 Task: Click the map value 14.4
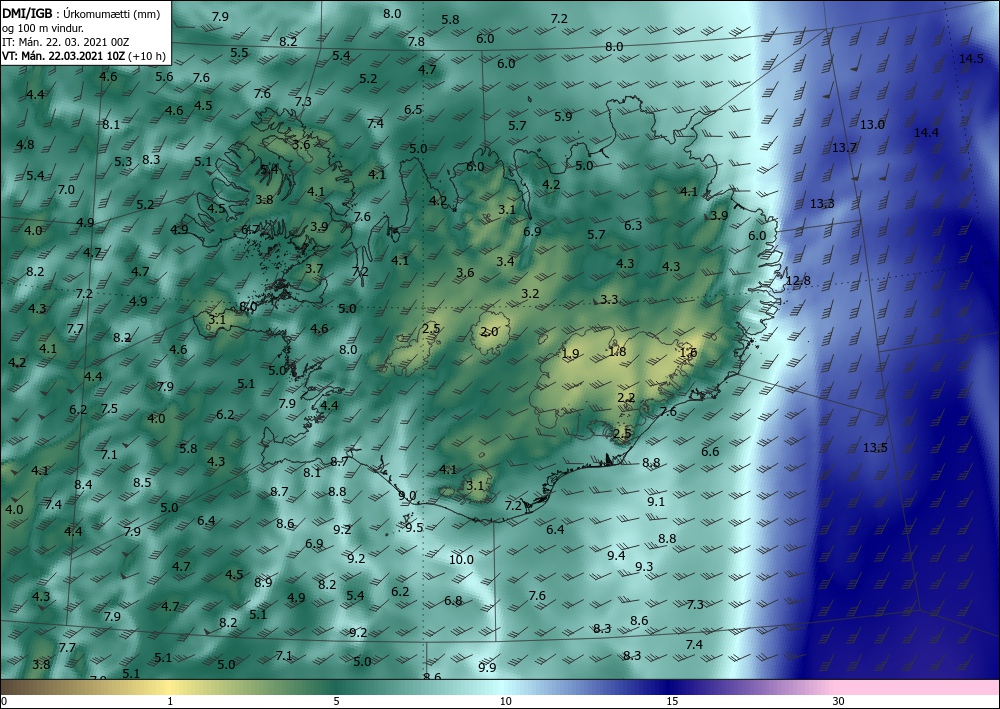927,133
